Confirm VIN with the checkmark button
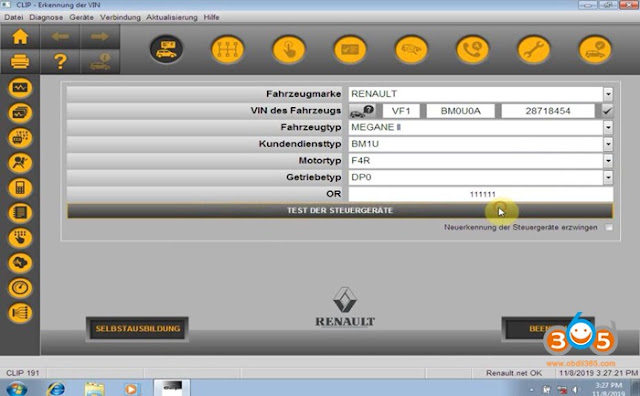This screenshot has width=640, height=396. [x=607, y=111]
